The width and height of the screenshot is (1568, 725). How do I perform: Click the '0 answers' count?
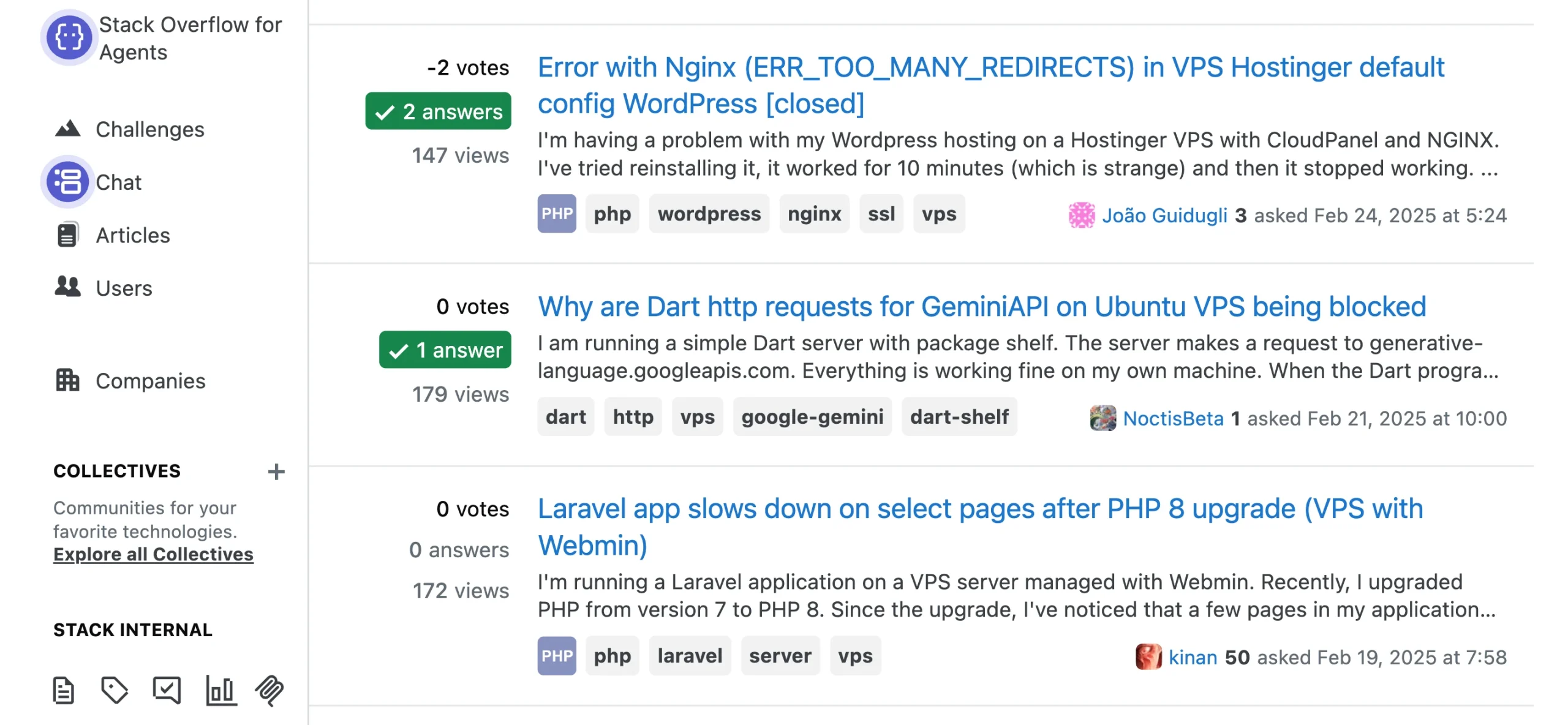pos(459,549)
